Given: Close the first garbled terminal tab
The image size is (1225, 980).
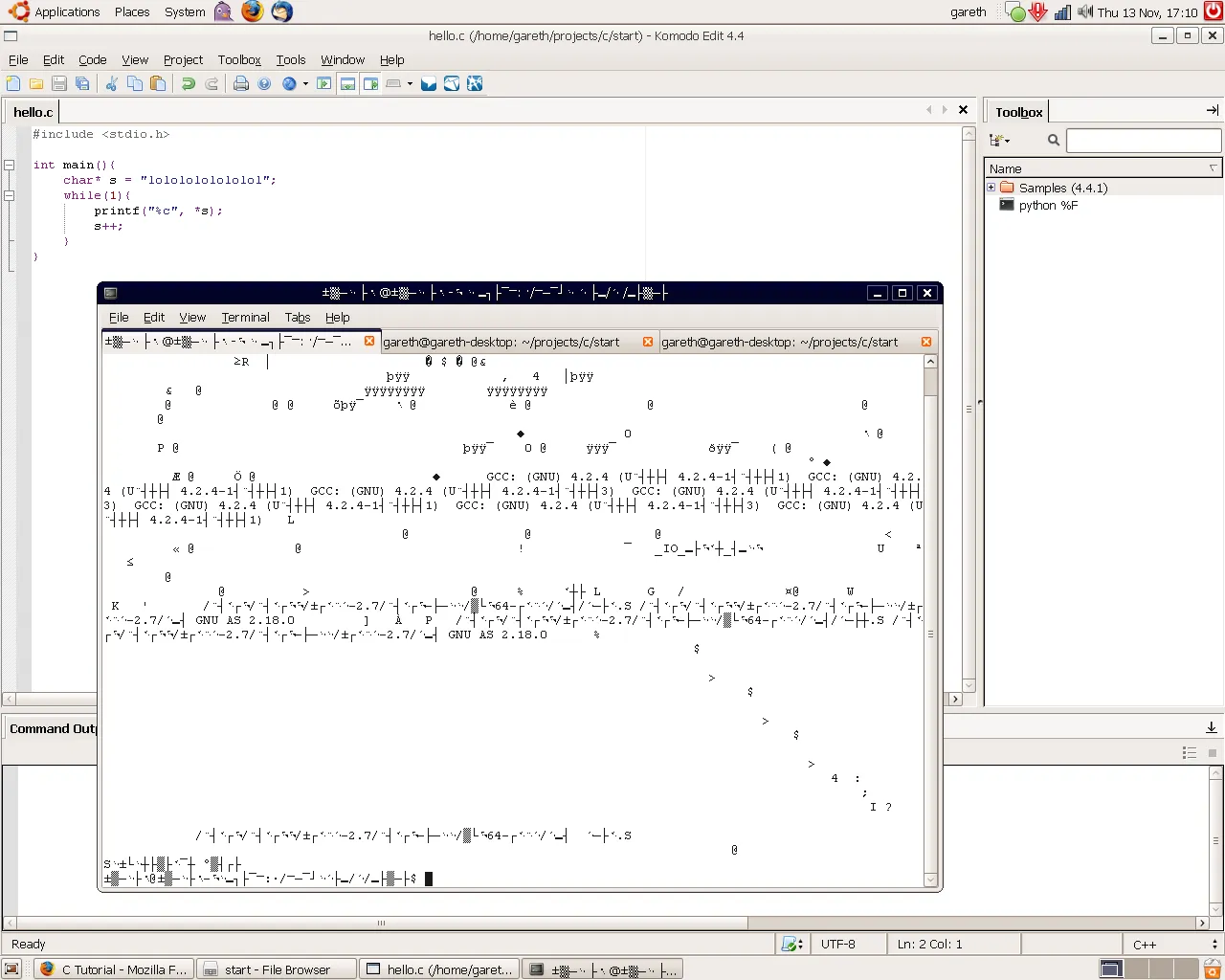Looking at the screenshot, I should click(369, 341).
